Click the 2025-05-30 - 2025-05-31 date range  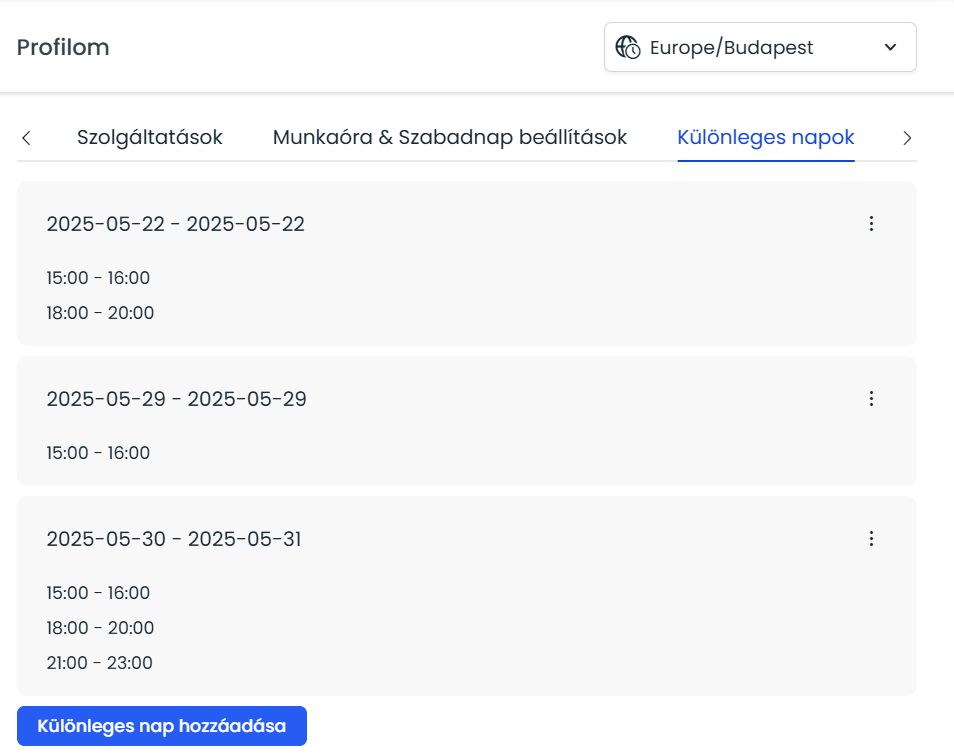tap(174, 539)
